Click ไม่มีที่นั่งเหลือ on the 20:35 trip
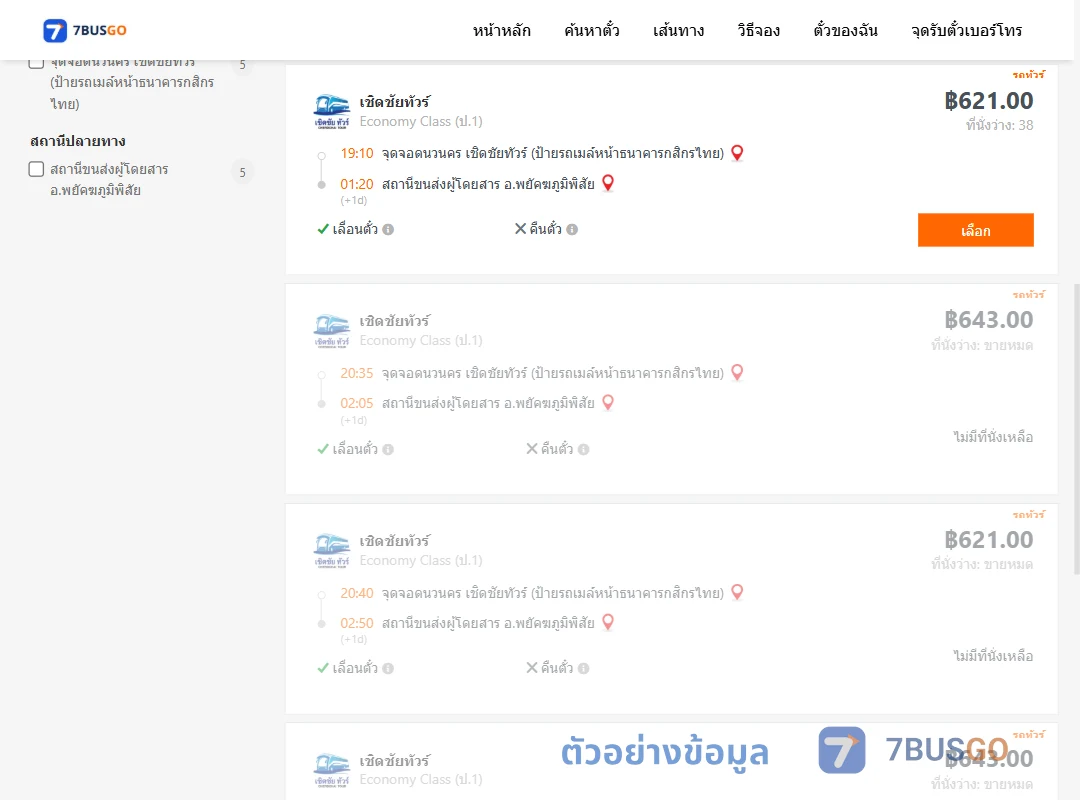Screen dimensions: 1080x800 (x=993, y=437)
